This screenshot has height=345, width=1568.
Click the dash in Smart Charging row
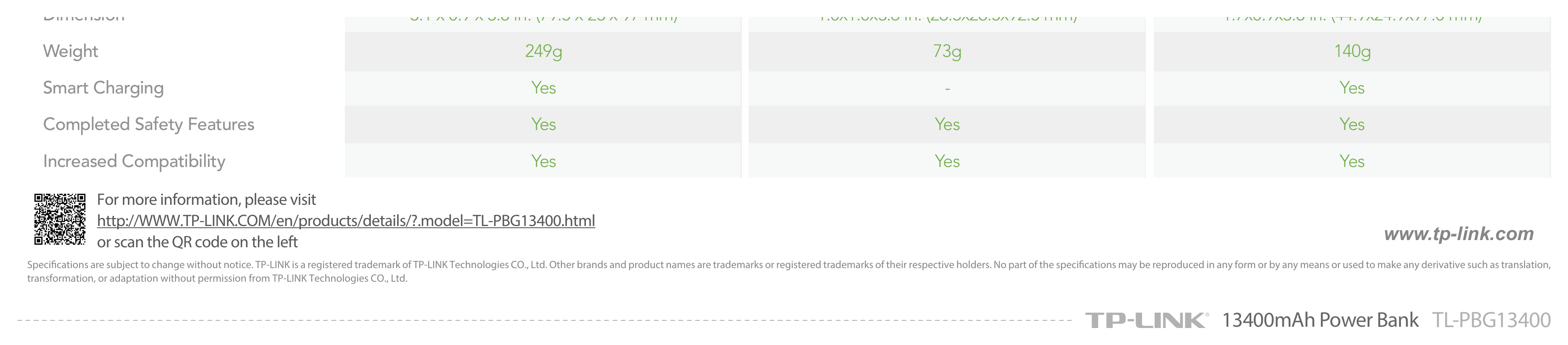[x=947, y=89]
